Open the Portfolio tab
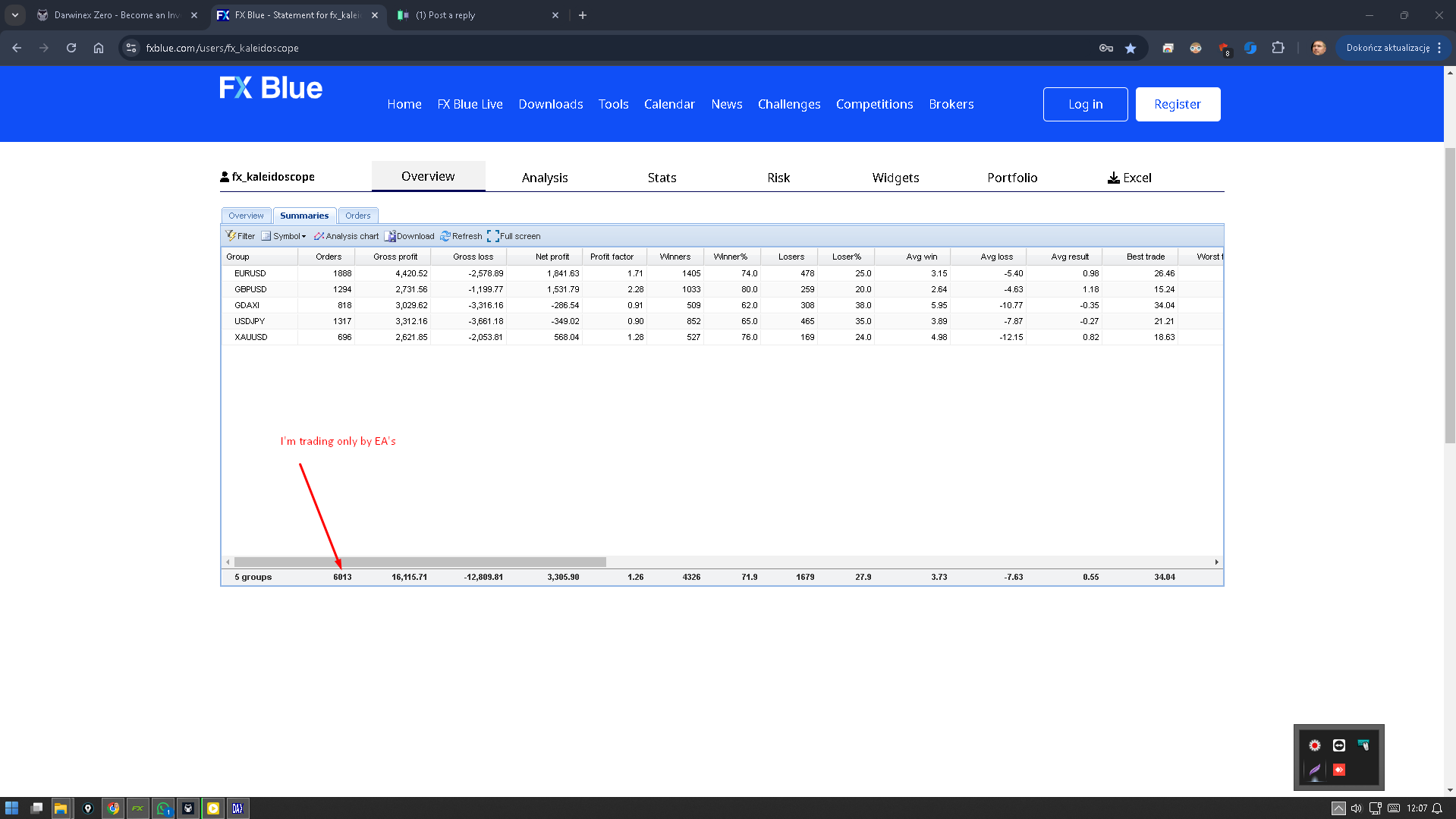This screenshot has width=1456, height=819. tap(1012, 178)
